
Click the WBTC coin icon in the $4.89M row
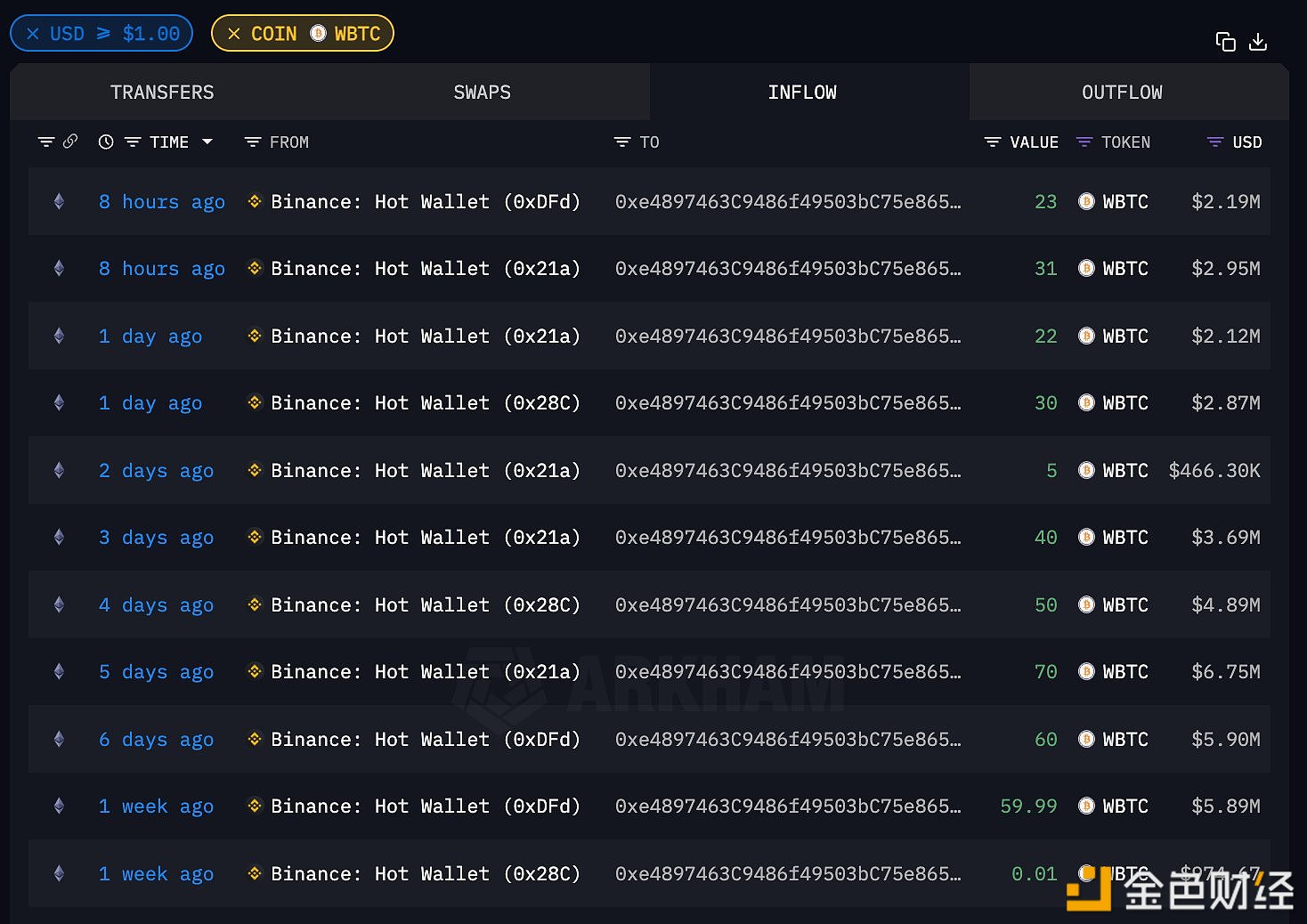1086,604
